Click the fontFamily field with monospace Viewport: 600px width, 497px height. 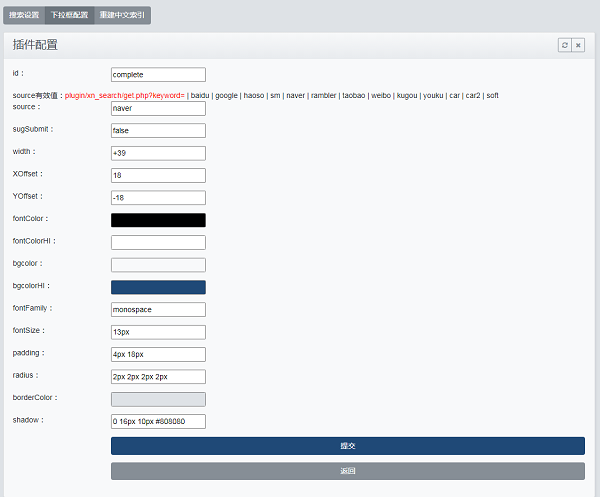(158, 310)
